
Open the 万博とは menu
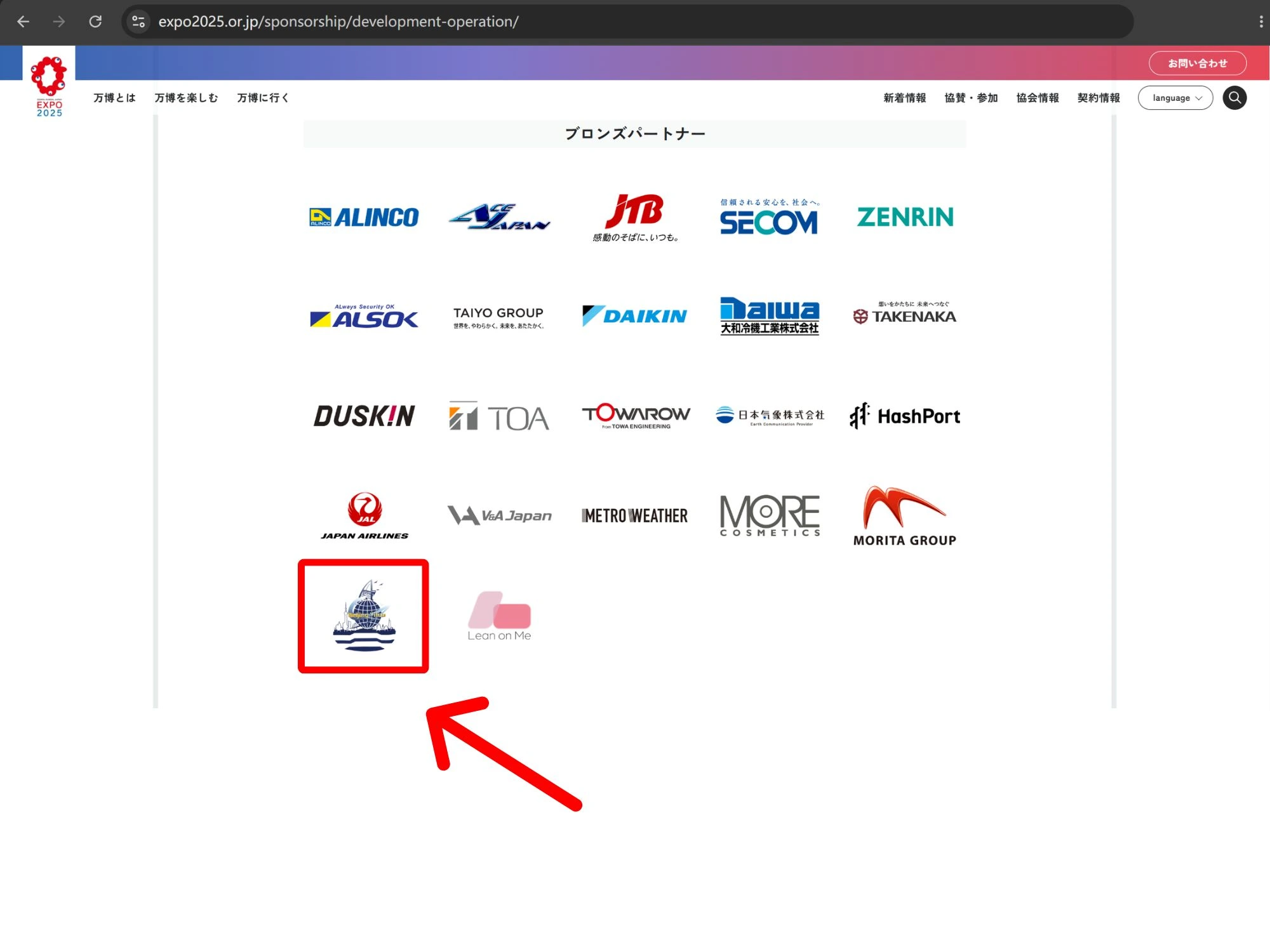coord(114,98)
